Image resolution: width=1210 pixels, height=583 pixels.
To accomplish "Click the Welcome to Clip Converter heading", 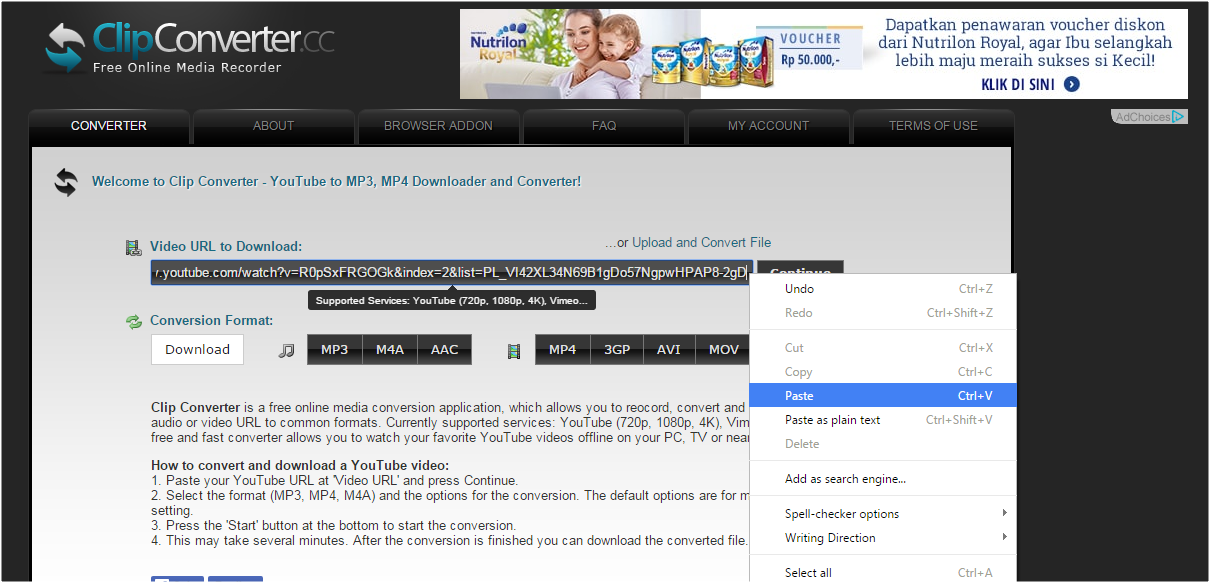I will 336,182.
